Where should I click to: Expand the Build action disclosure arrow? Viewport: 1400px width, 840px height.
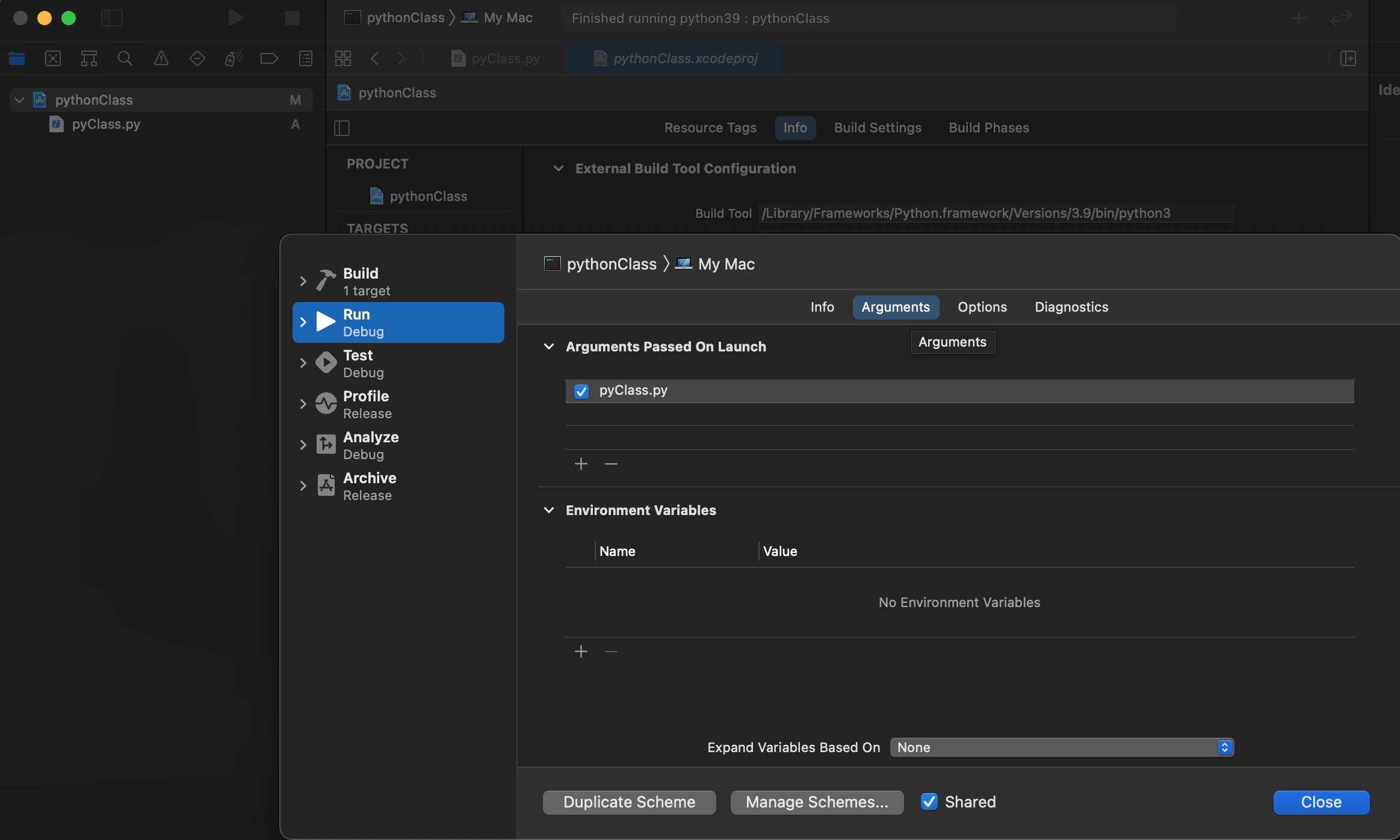(303, 281)
